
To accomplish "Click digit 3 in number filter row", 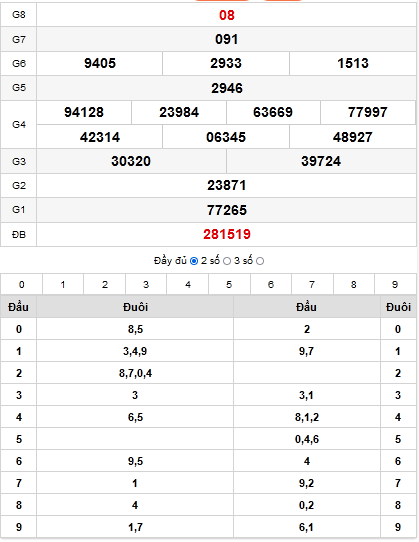I will pos(146,284).
